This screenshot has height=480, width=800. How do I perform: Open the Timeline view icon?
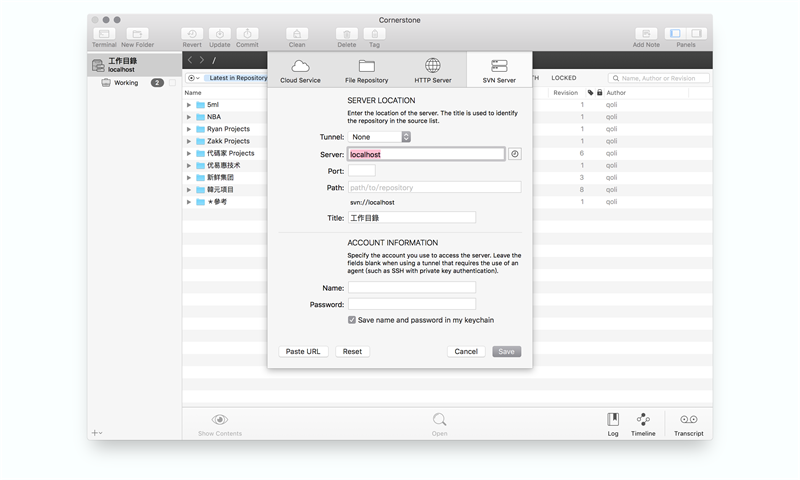tap(643, 420)
